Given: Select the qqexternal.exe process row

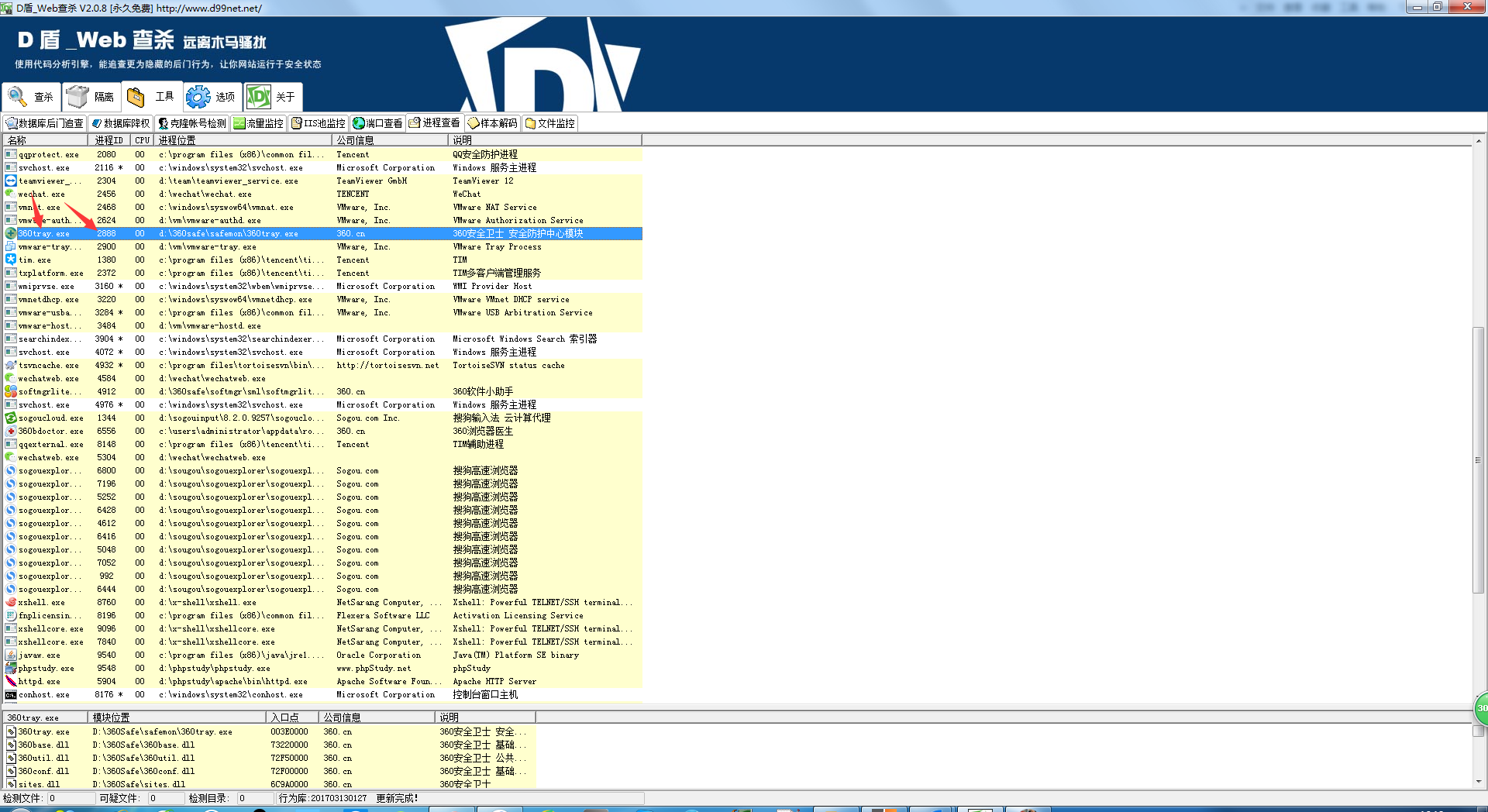Looking at the screenshot, I should pyautogui.click(x=322, y=444).
